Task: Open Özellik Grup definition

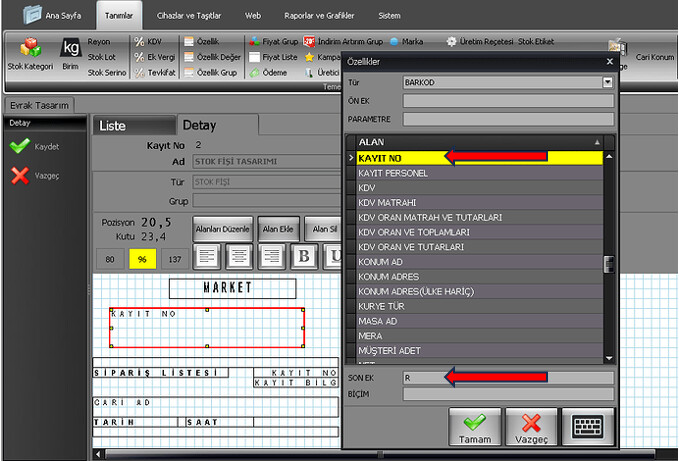Action: tap(210, 73)
